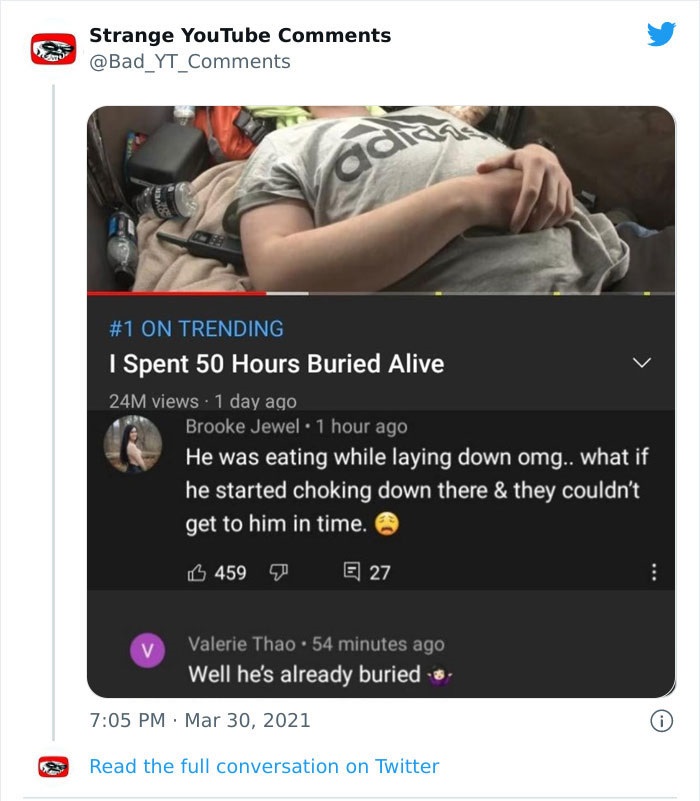This screenshot has width=700, height=801.
Task: Open the Strange YouTube Comments avatar
Action: coord(52,48)
